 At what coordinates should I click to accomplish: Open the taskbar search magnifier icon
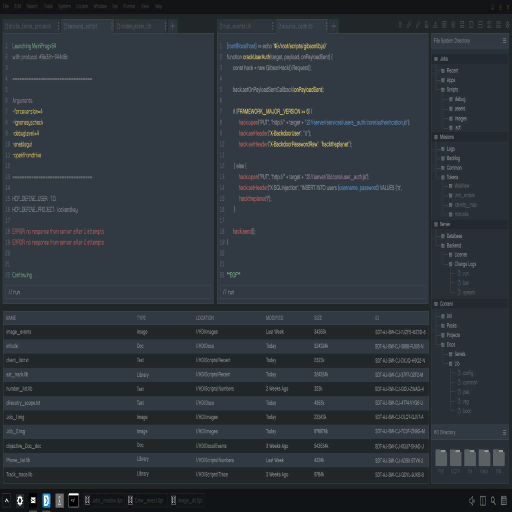pos(493,500)
